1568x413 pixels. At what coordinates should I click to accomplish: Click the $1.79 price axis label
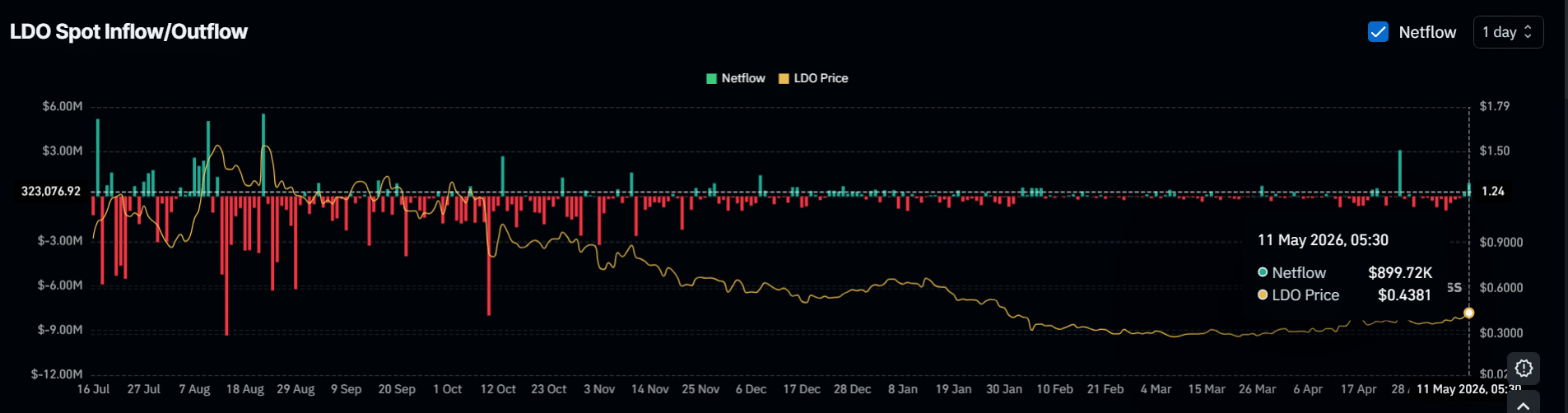click(x=1495, y=106)
